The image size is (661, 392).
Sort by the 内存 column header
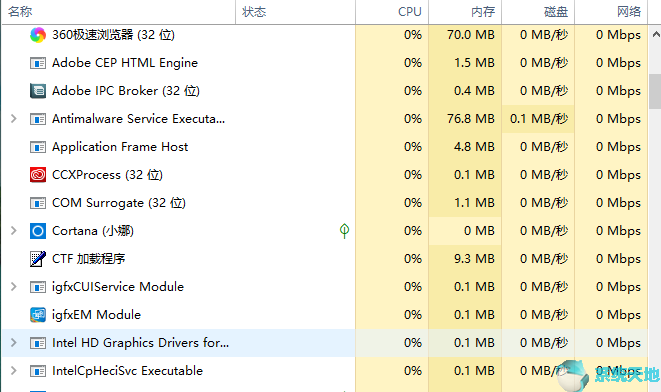[x=465, y=12]
